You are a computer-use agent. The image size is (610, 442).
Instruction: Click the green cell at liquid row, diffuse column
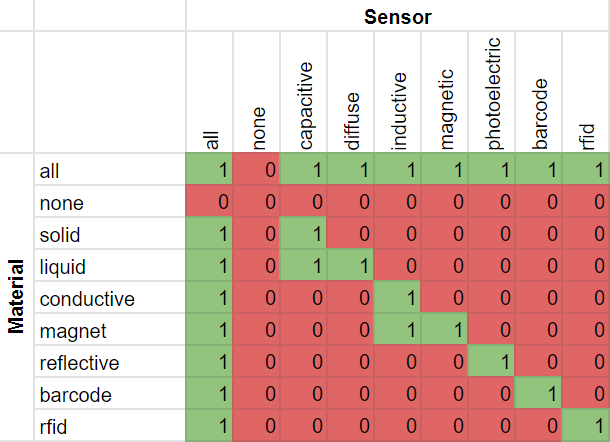click(352, 267)
